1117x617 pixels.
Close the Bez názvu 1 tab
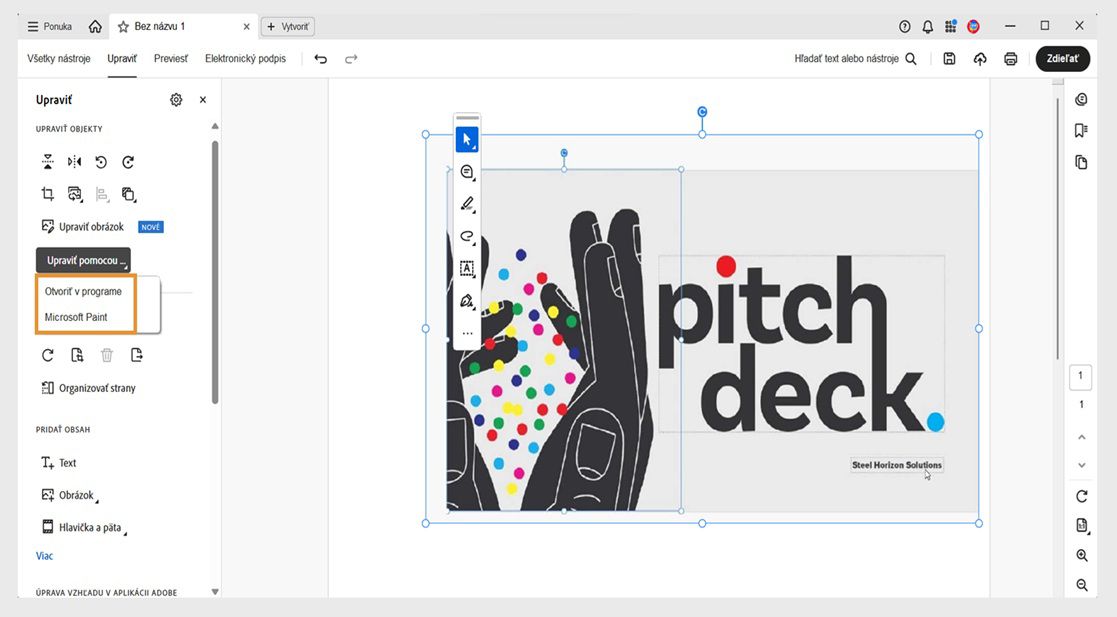246,26
